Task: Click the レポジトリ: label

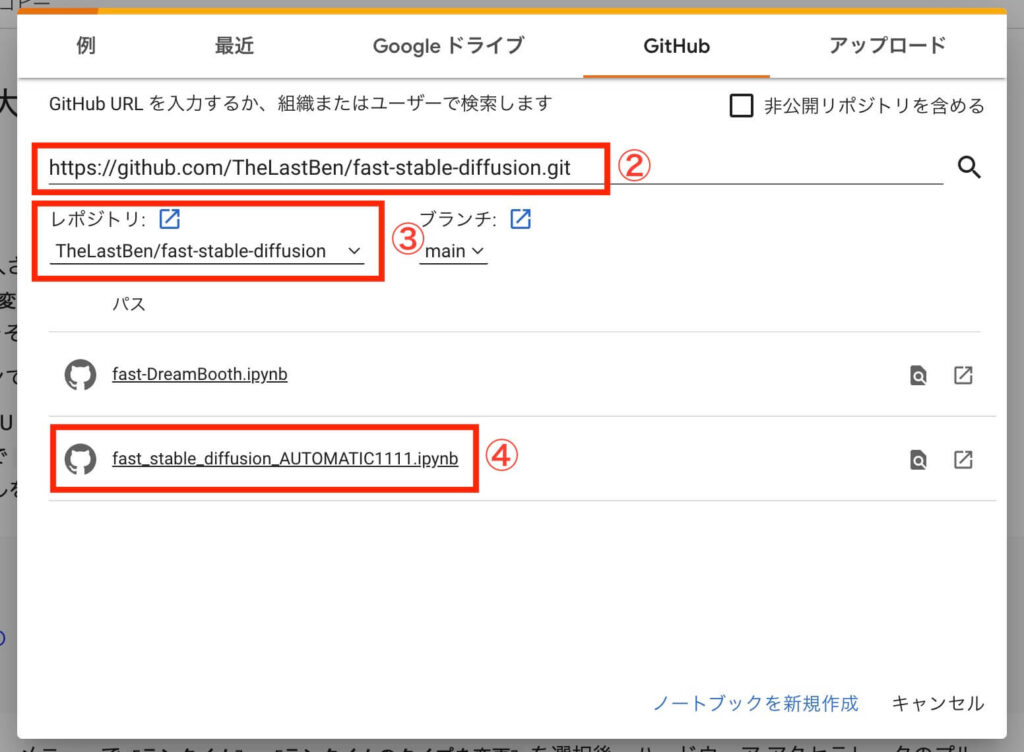Action: click(99, 219)
